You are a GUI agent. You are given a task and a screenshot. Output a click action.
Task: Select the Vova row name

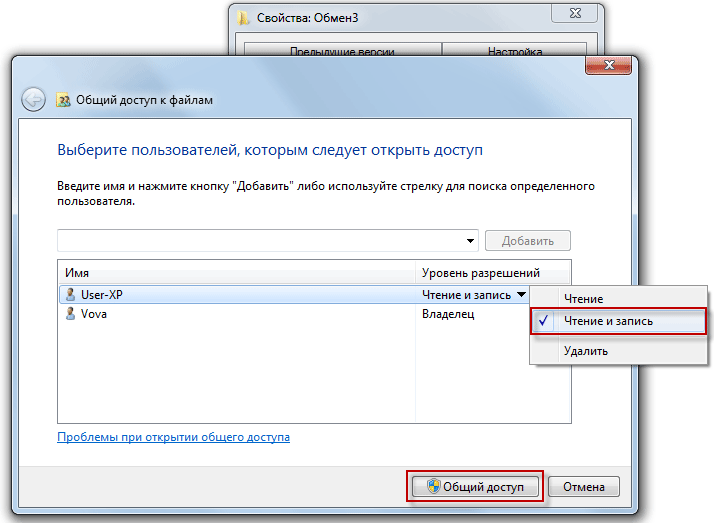pos(94,314)
